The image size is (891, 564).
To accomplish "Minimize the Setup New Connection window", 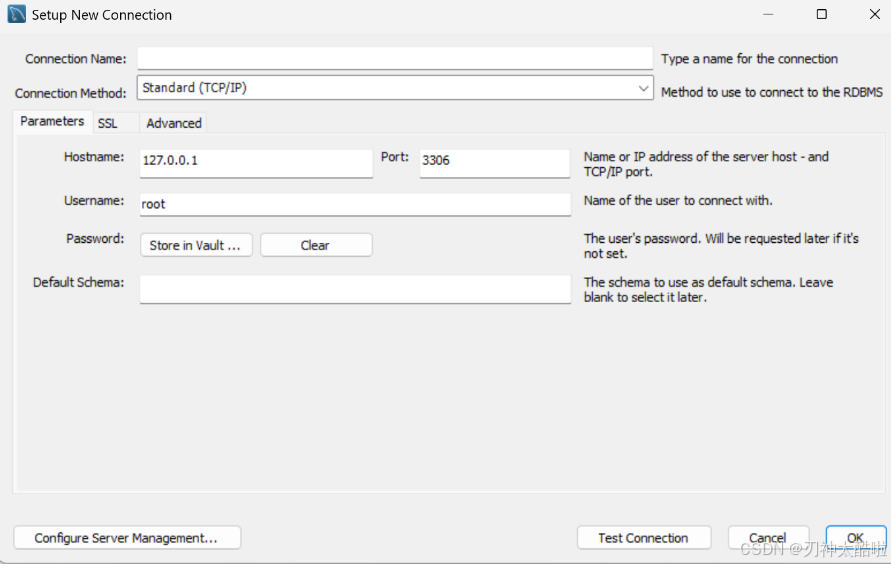I will coord(768,14).
